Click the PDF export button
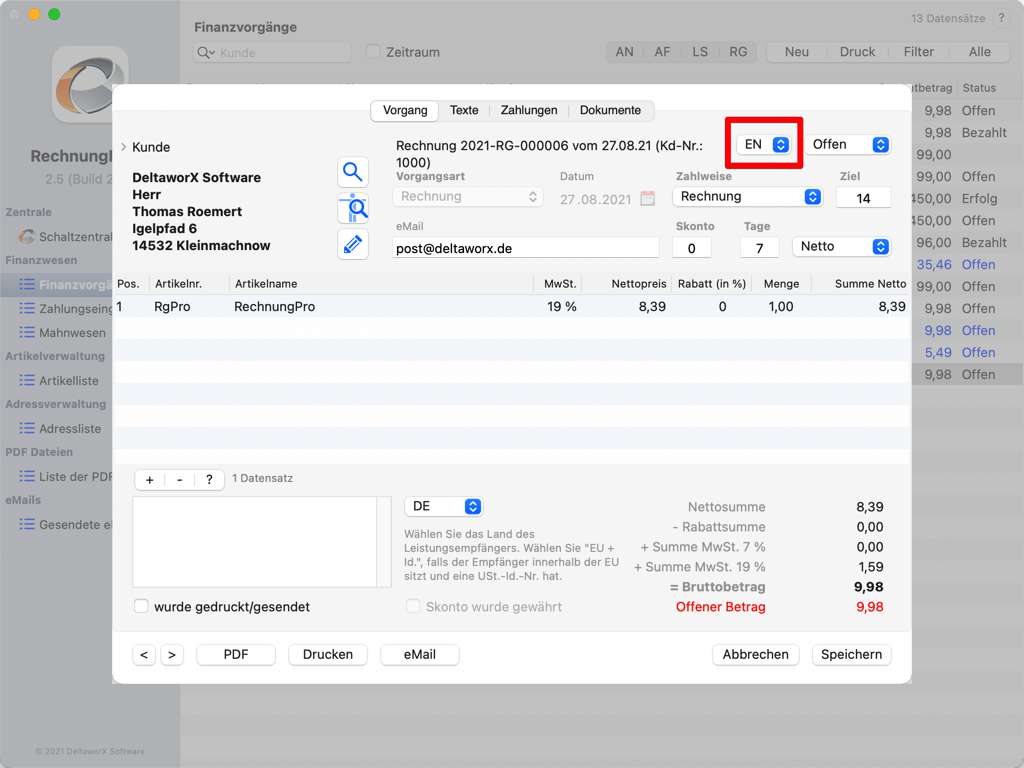1024x768 pixels. 236,655
